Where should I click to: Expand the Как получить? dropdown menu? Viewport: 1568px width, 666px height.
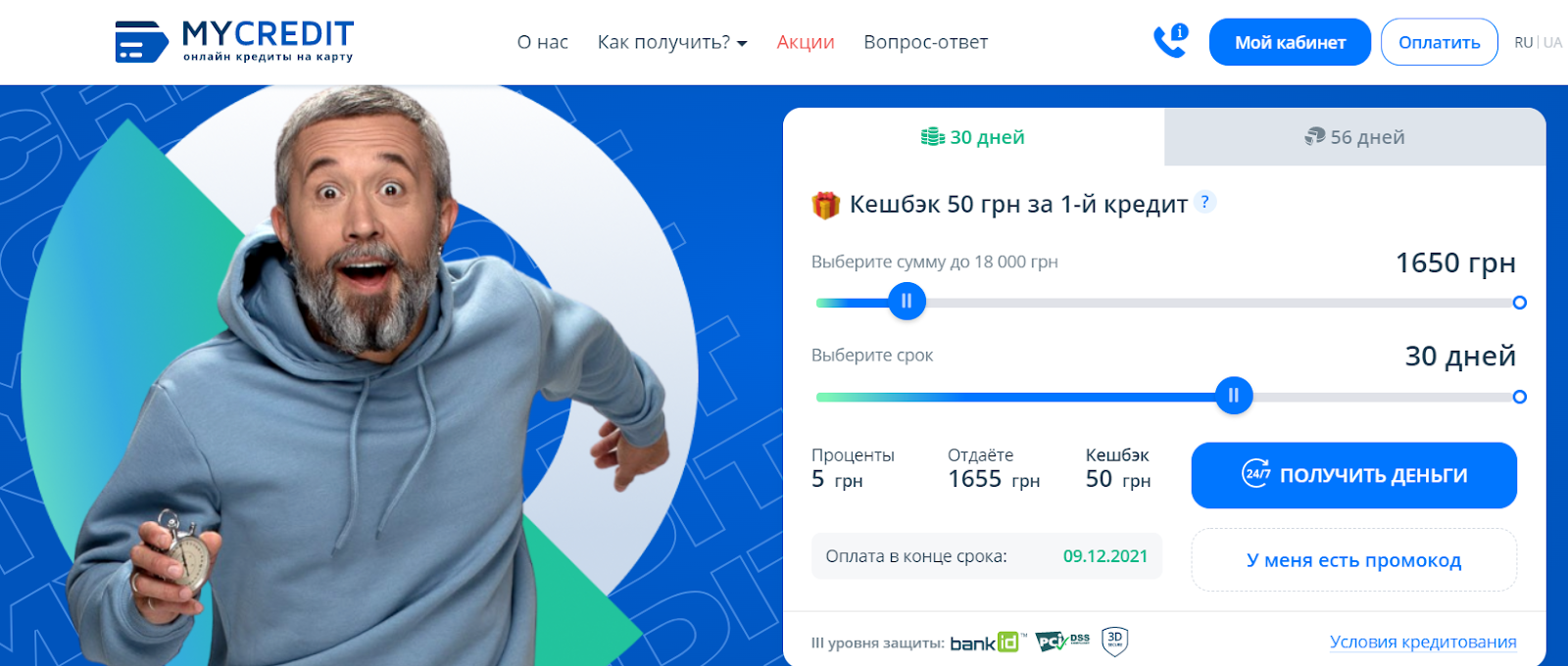pyautogui.click(x=672, y=42)
